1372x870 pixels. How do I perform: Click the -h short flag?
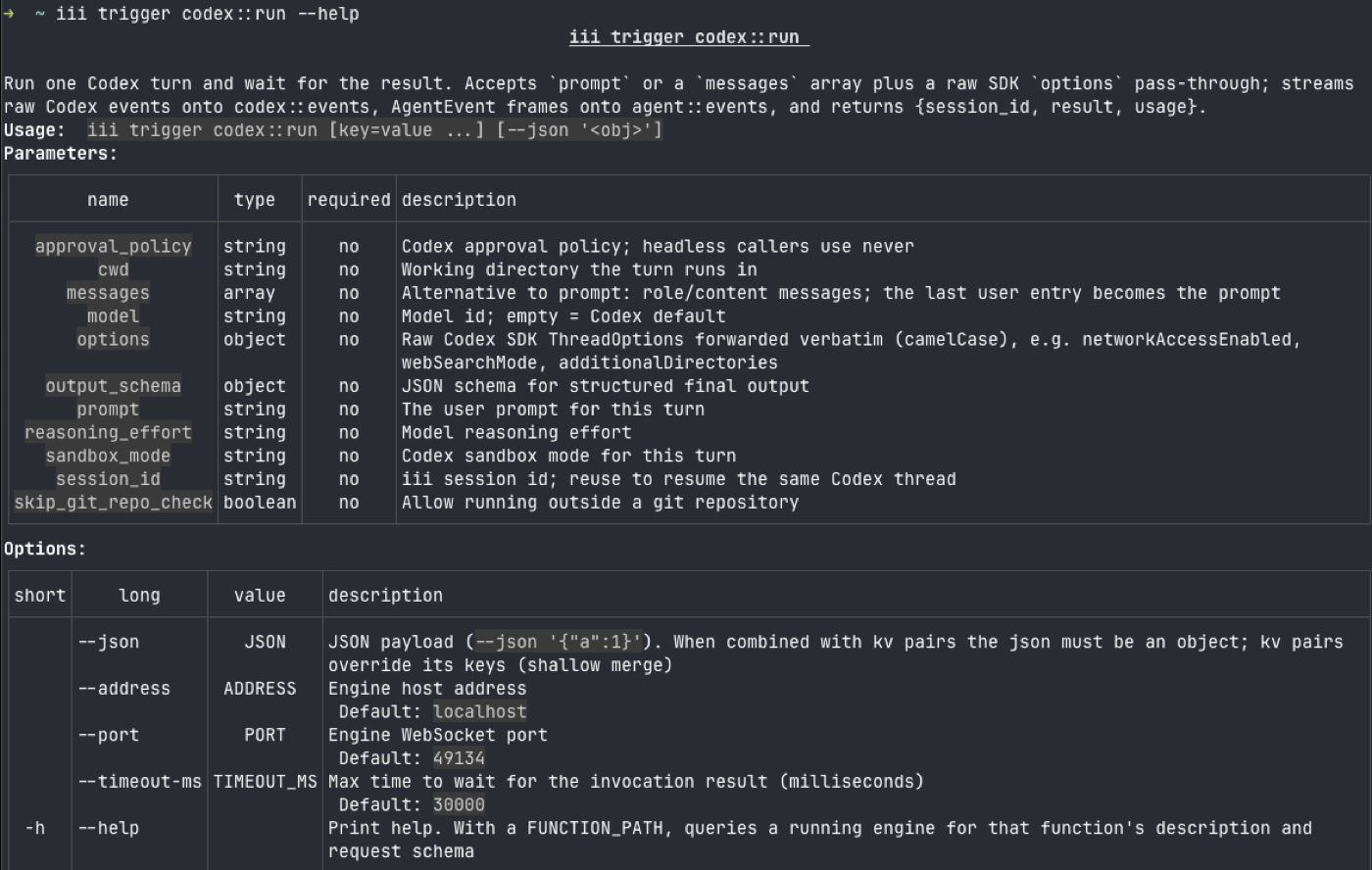[35, 829]
